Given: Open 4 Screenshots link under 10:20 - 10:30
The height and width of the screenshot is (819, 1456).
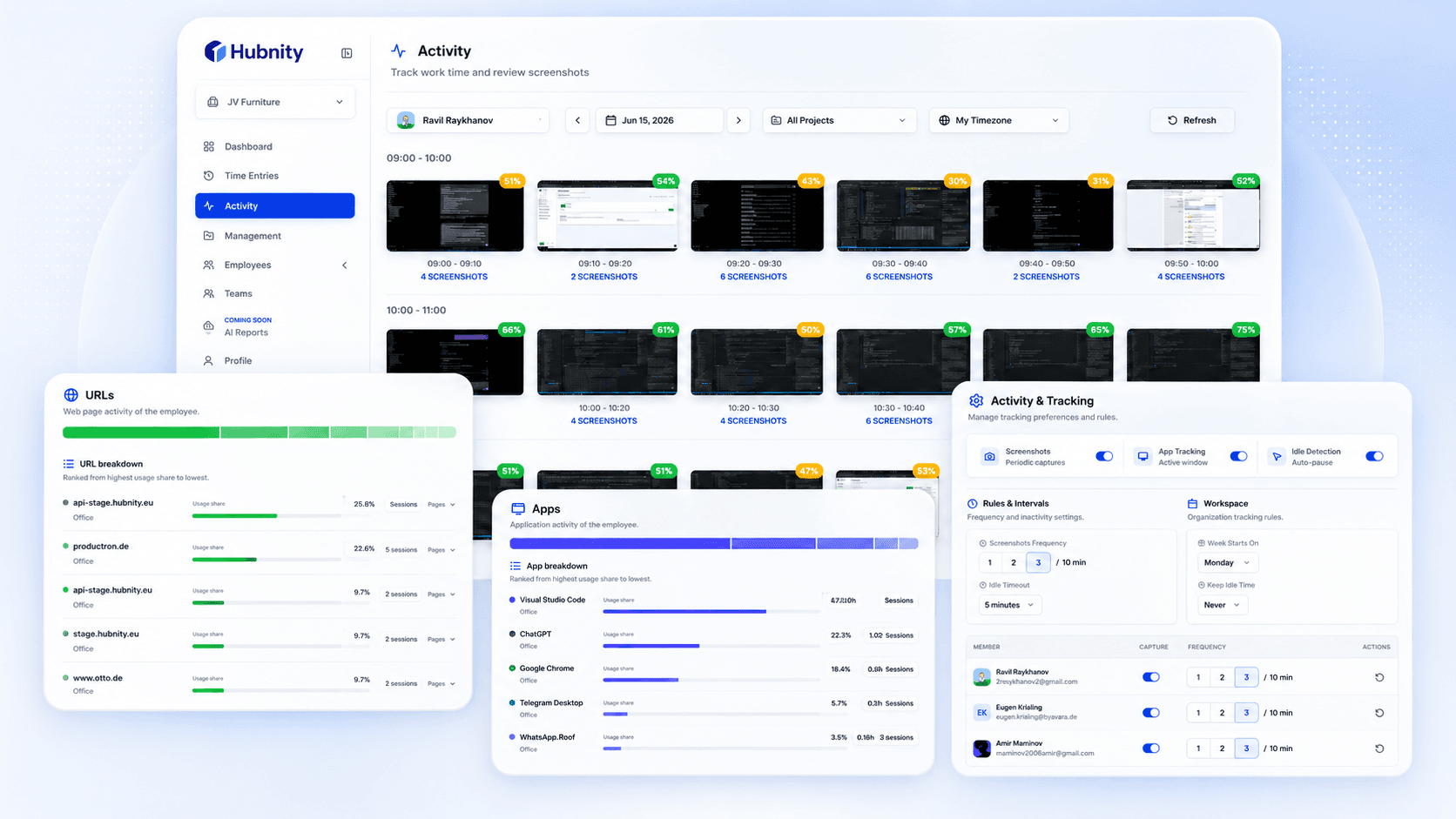Looking at the screenshot, I should pyautogui.click(x=753, y=421).
